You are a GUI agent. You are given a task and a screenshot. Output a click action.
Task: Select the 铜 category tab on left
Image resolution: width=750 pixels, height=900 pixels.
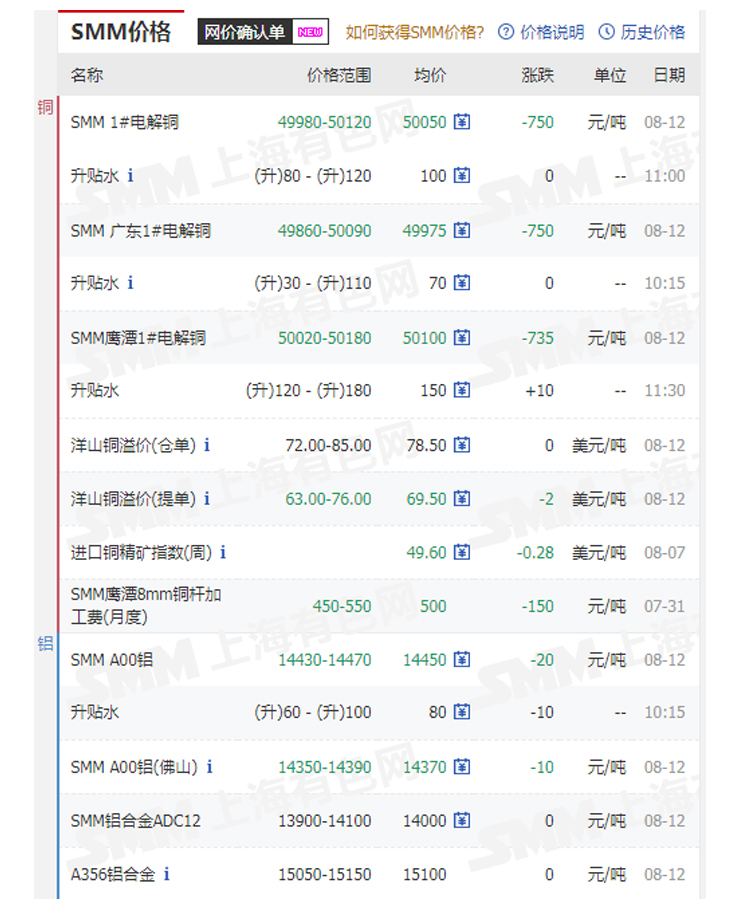pyautogui.click(x=45, y=108)
